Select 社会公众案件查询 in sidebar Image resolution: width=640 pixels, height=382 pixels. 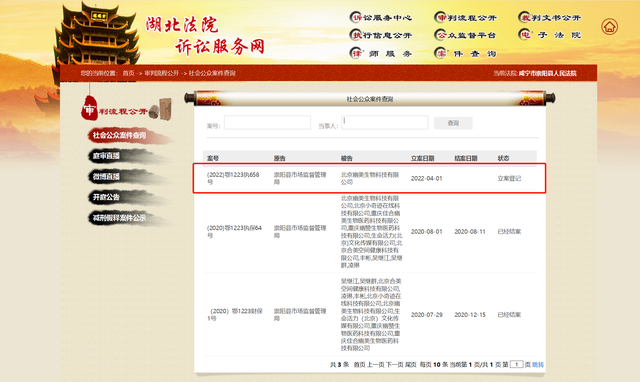point(119,135)
